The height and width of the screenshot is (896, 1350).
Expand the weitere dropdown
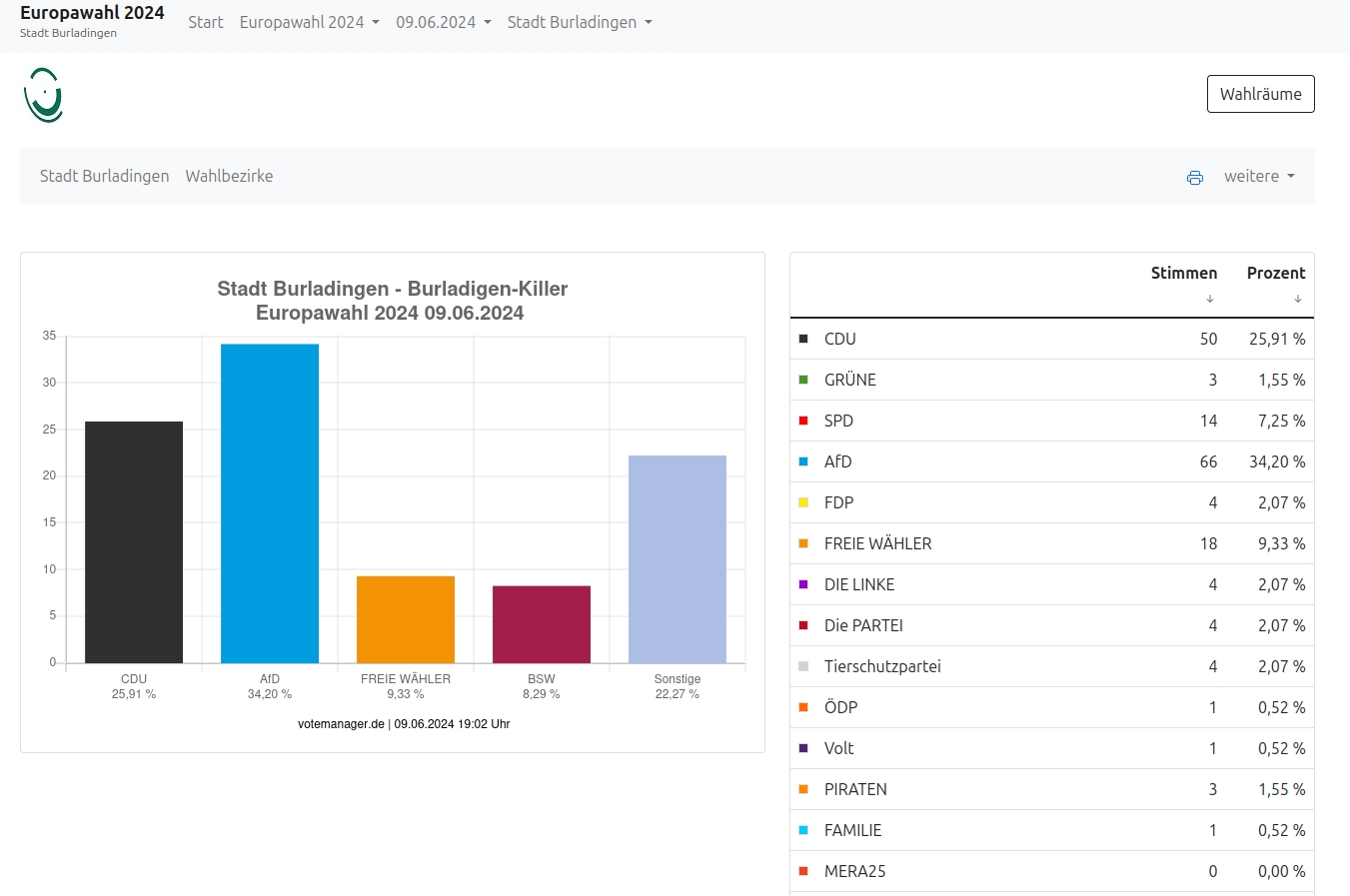1258,176
